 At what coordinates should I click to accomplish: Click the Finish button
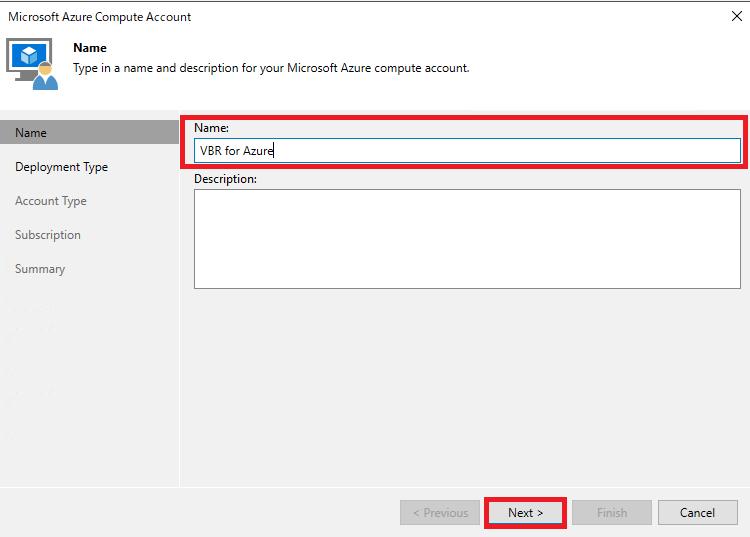(612, 513)
